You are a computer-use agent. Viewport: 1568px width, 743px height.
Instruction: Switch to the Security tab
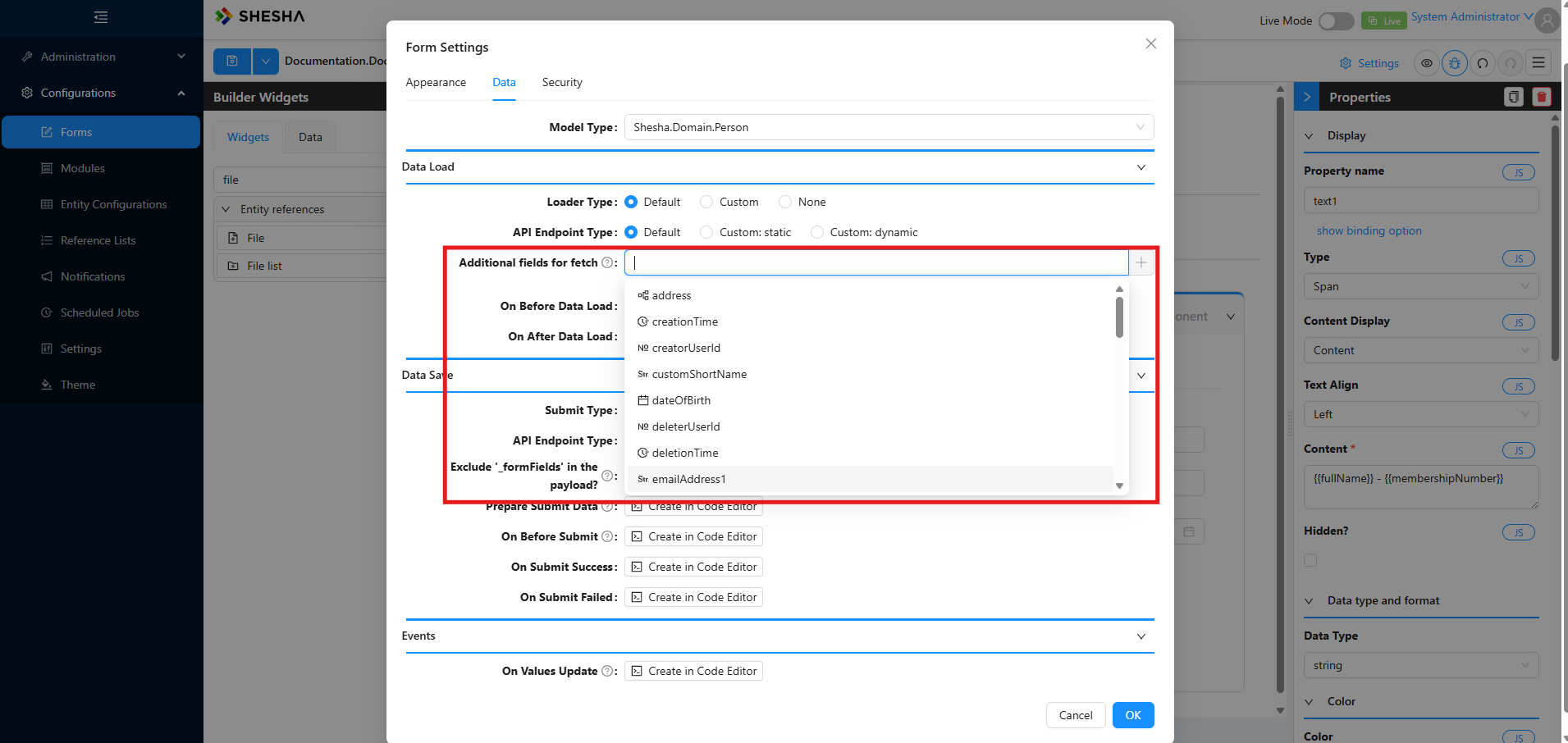pos(562,82)
